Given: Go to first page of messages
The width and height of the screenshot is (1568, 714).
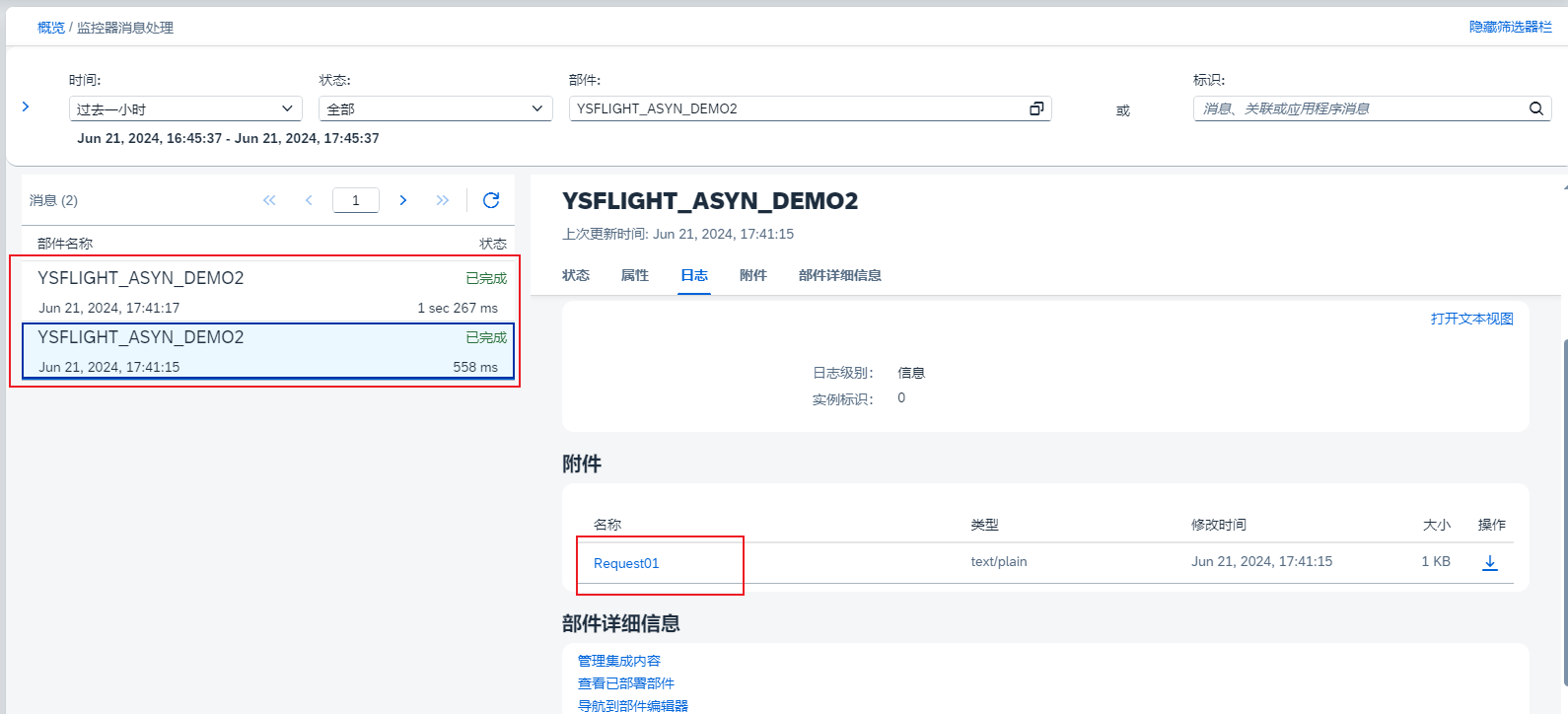Looking at the screenshot, I should point(269,200).
